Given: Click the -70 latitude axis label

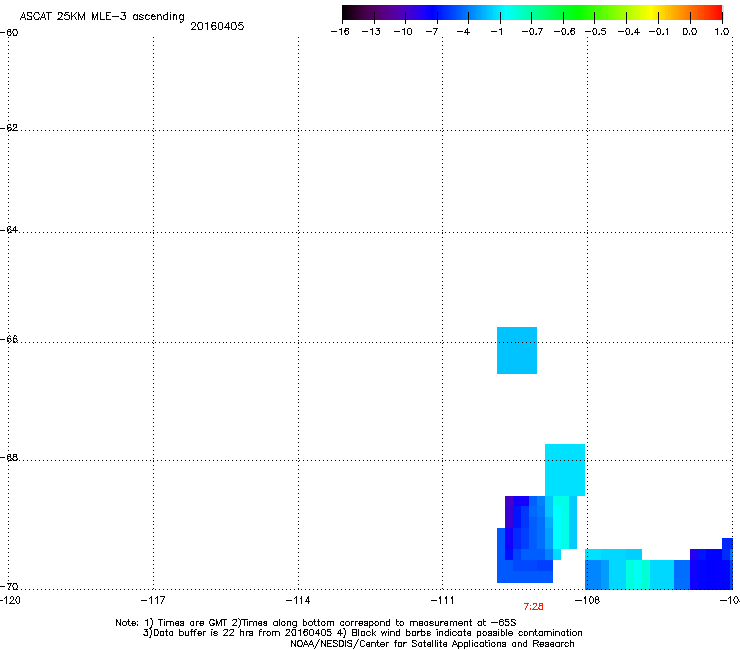Looking at the screenshot, I should [9, 587].
